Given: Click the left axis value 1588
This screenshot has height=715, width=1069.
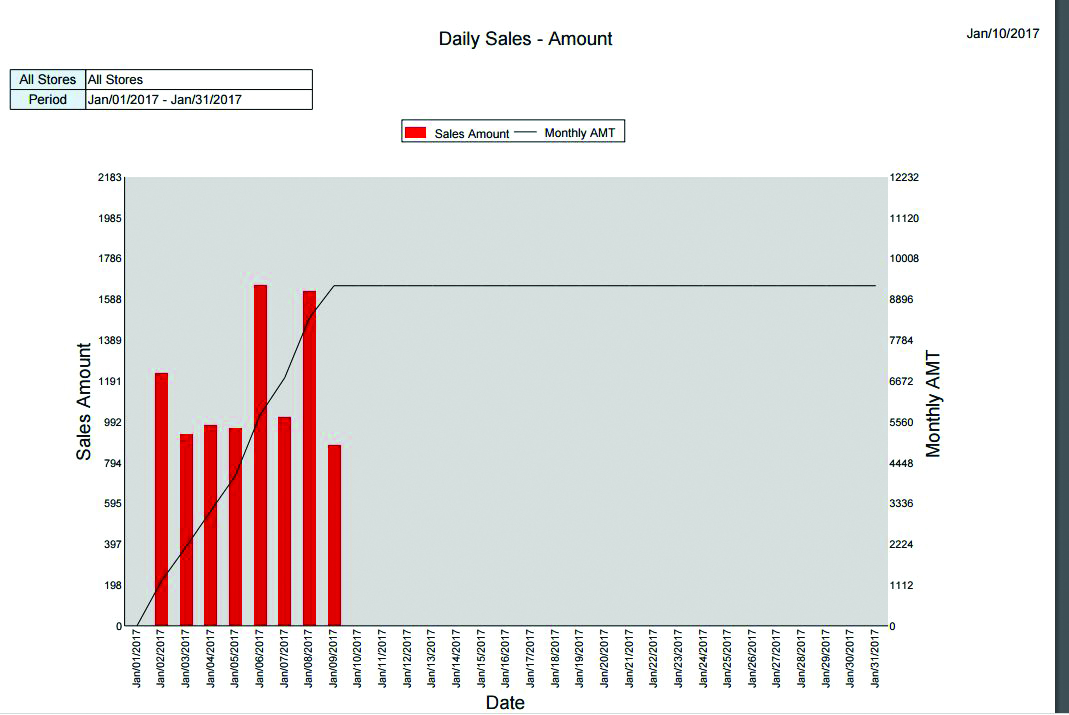Looking at the screenshot, I should 110,299.
